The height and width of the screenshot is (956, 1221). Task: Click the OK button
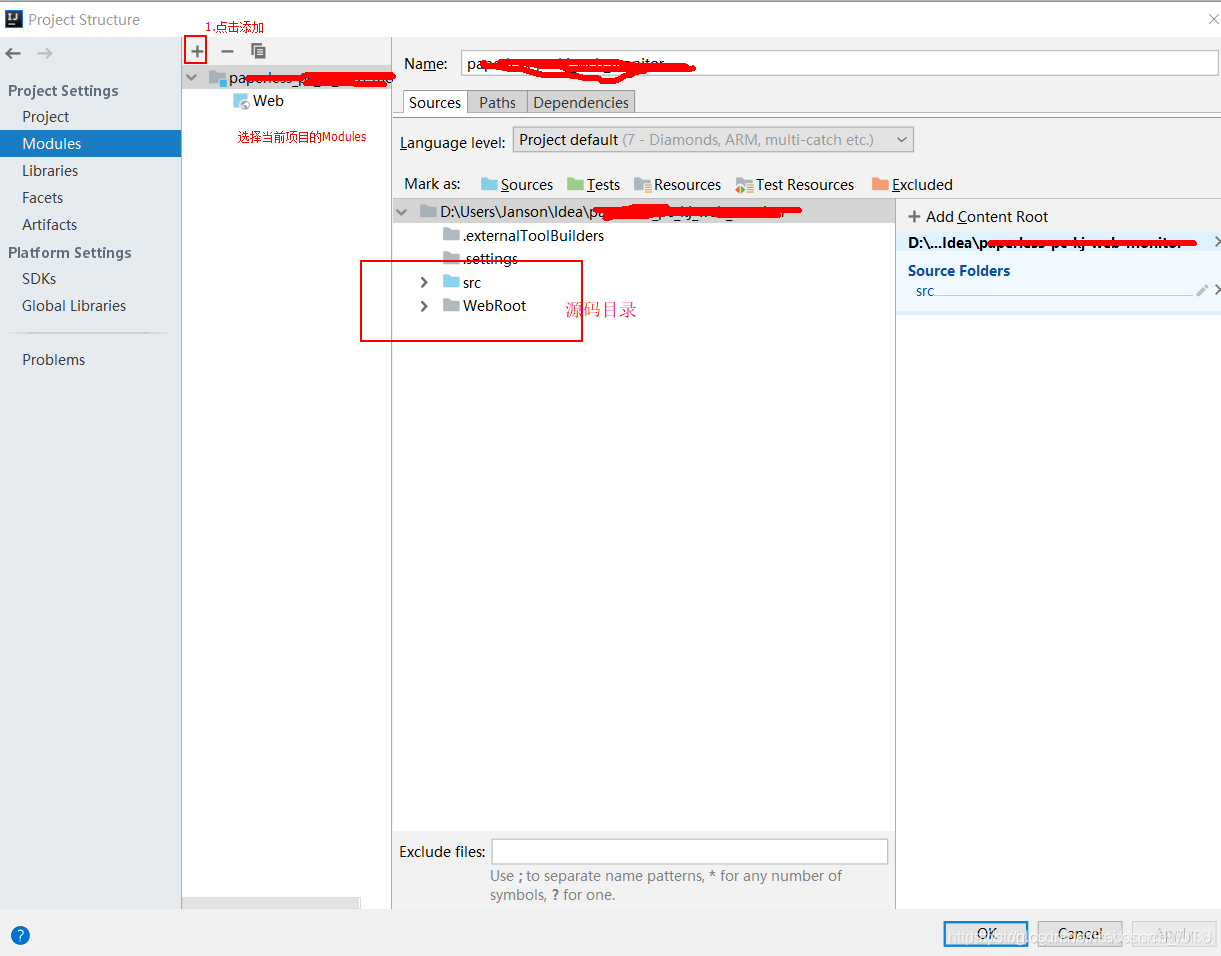tap(985, 933)
